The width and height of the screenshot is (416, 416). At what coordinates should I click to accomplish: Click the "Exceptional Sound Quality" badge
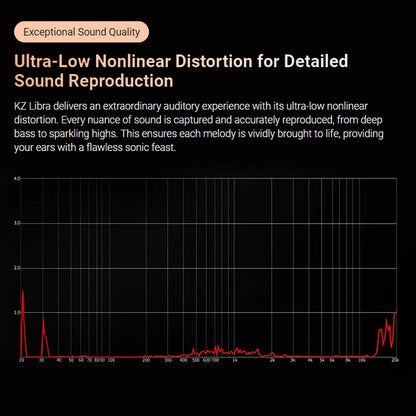(x=81, y=32)
